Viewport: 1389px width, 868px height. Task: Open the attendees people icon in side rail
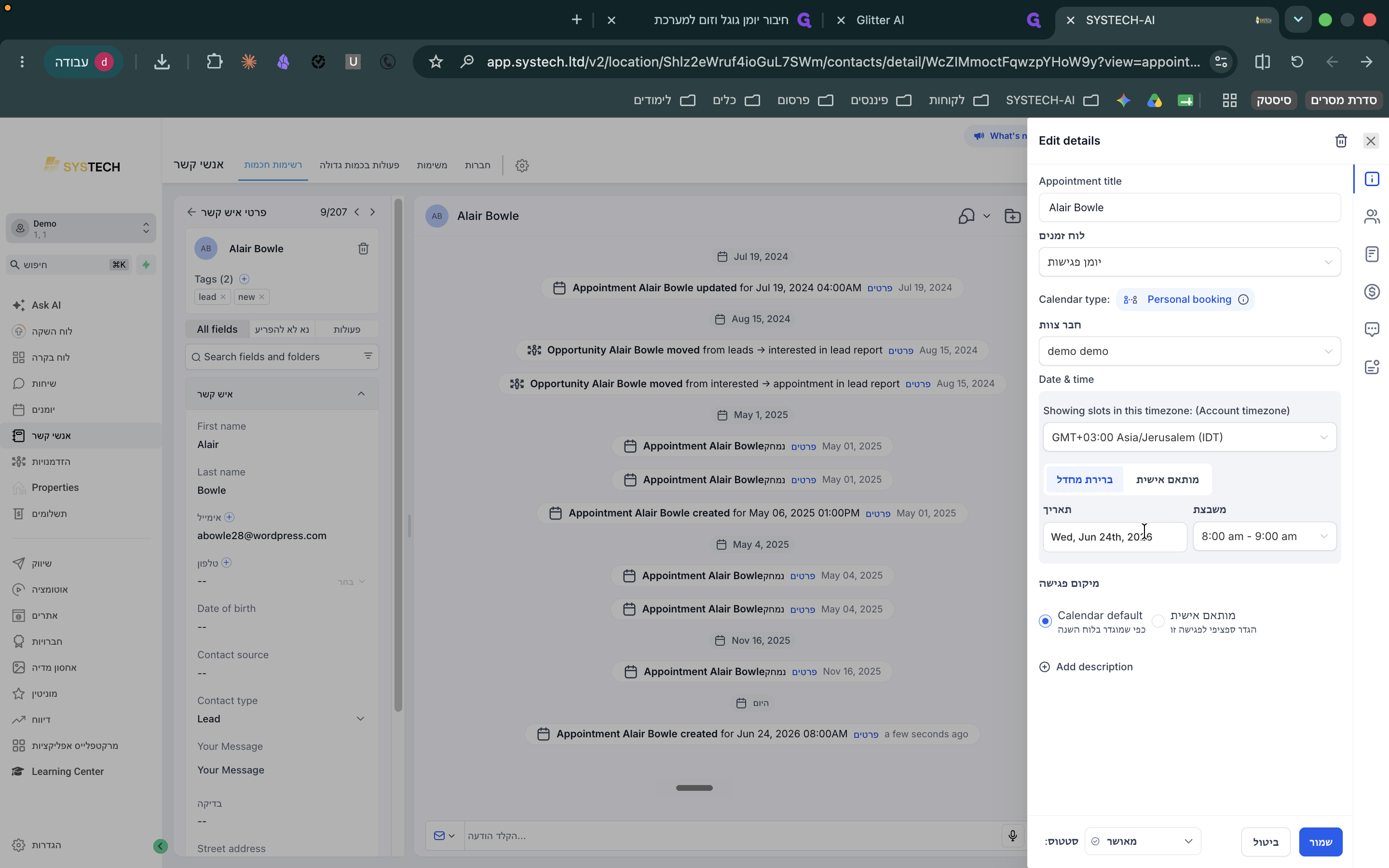point(1372,217)
